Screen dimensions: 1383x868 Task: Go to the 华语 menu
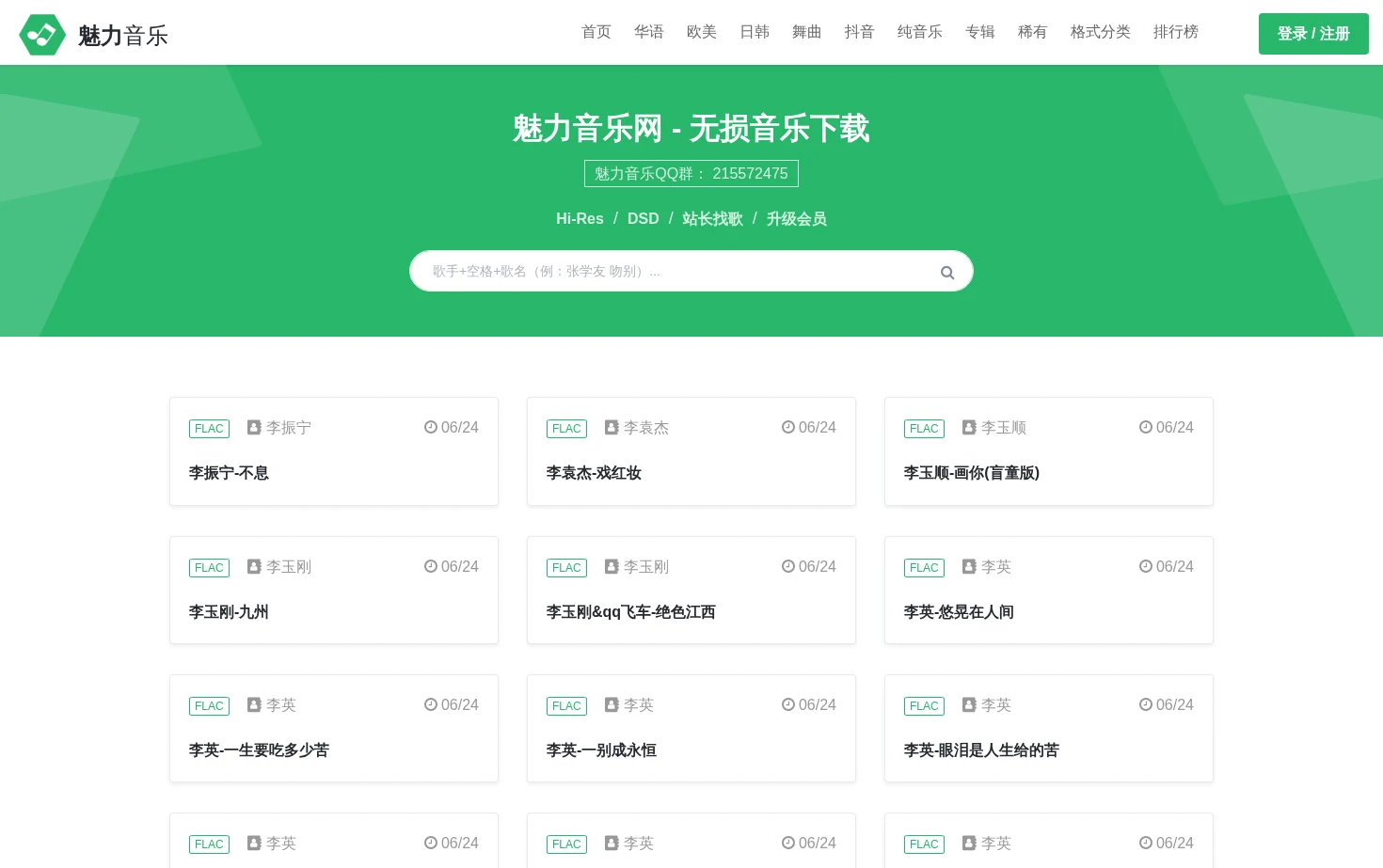pos(649,32)
